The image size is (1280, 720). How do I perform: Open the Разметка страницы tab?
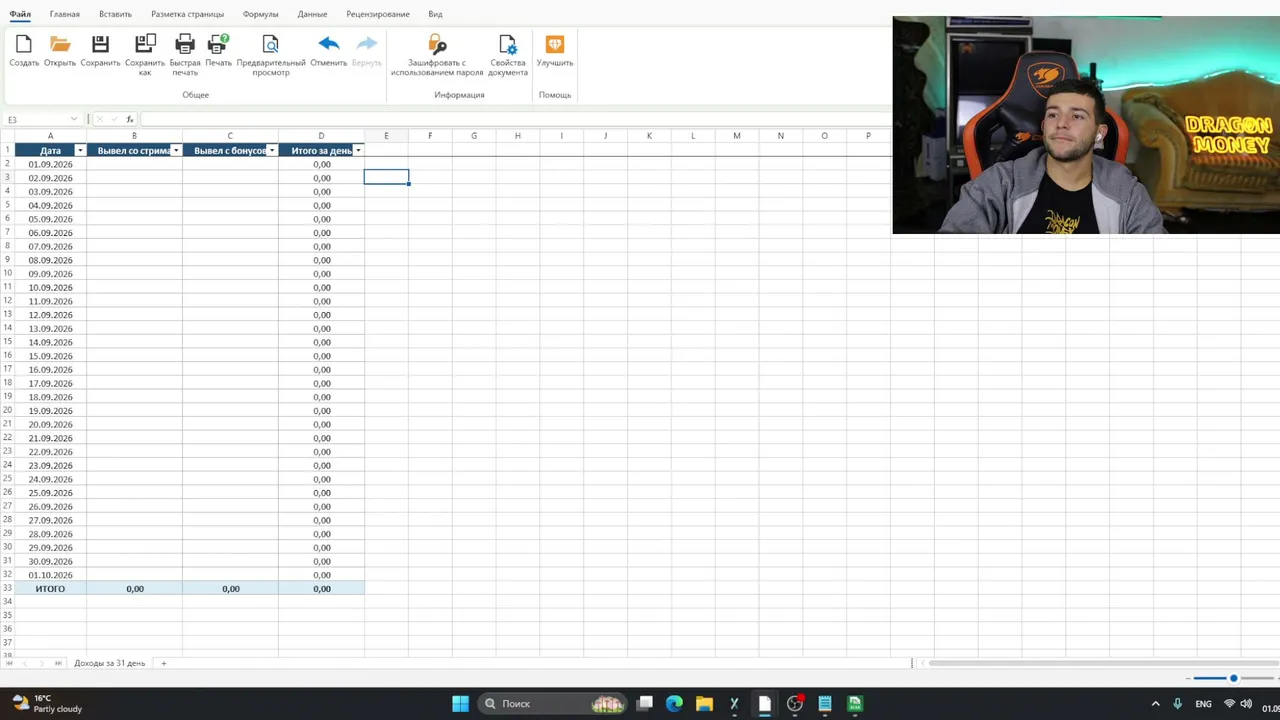(x=188, y=14)
